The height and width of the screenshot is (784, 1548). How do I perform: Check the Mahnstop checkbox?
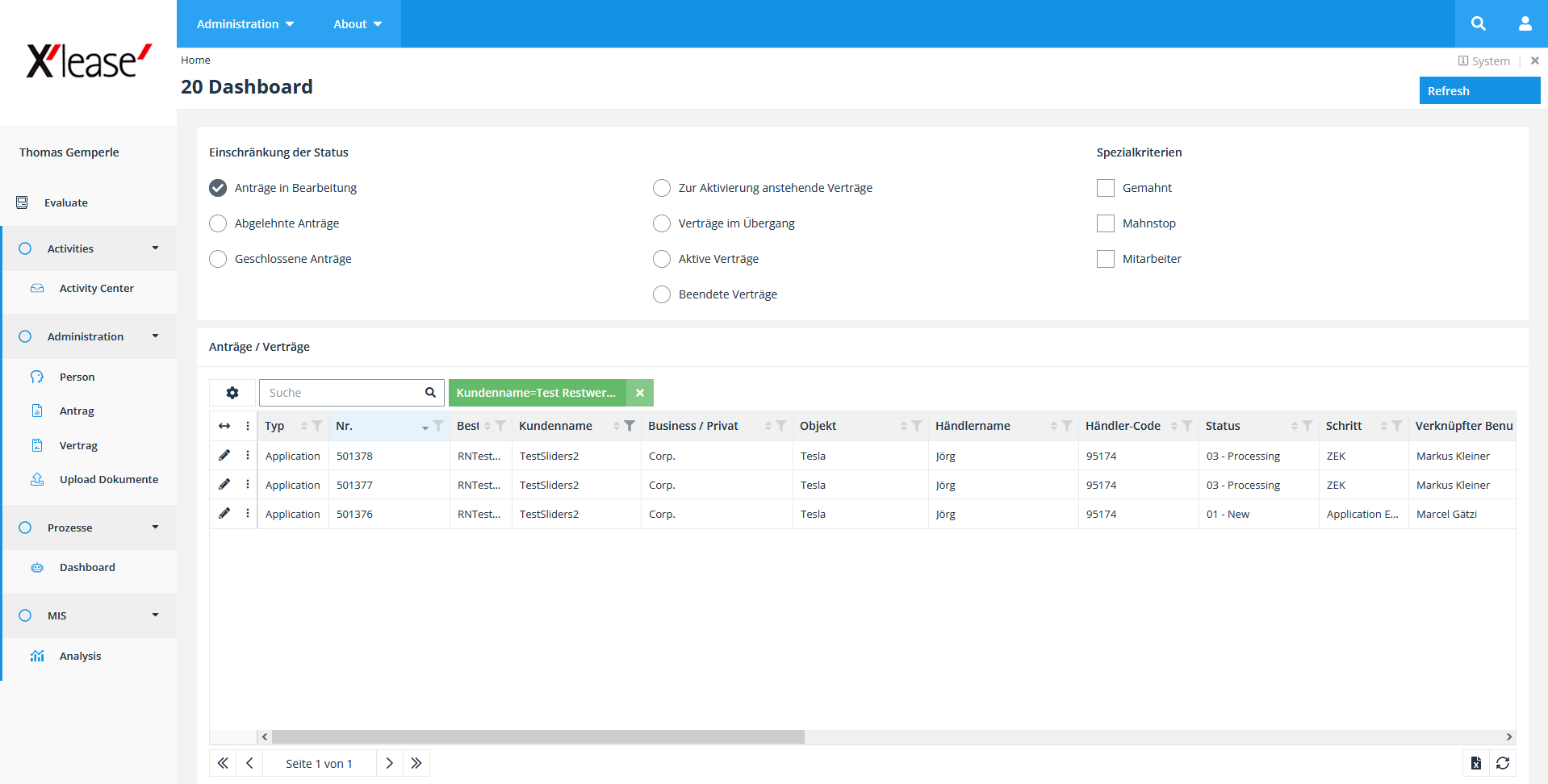pyautogui.click(x=1106, y=223)
